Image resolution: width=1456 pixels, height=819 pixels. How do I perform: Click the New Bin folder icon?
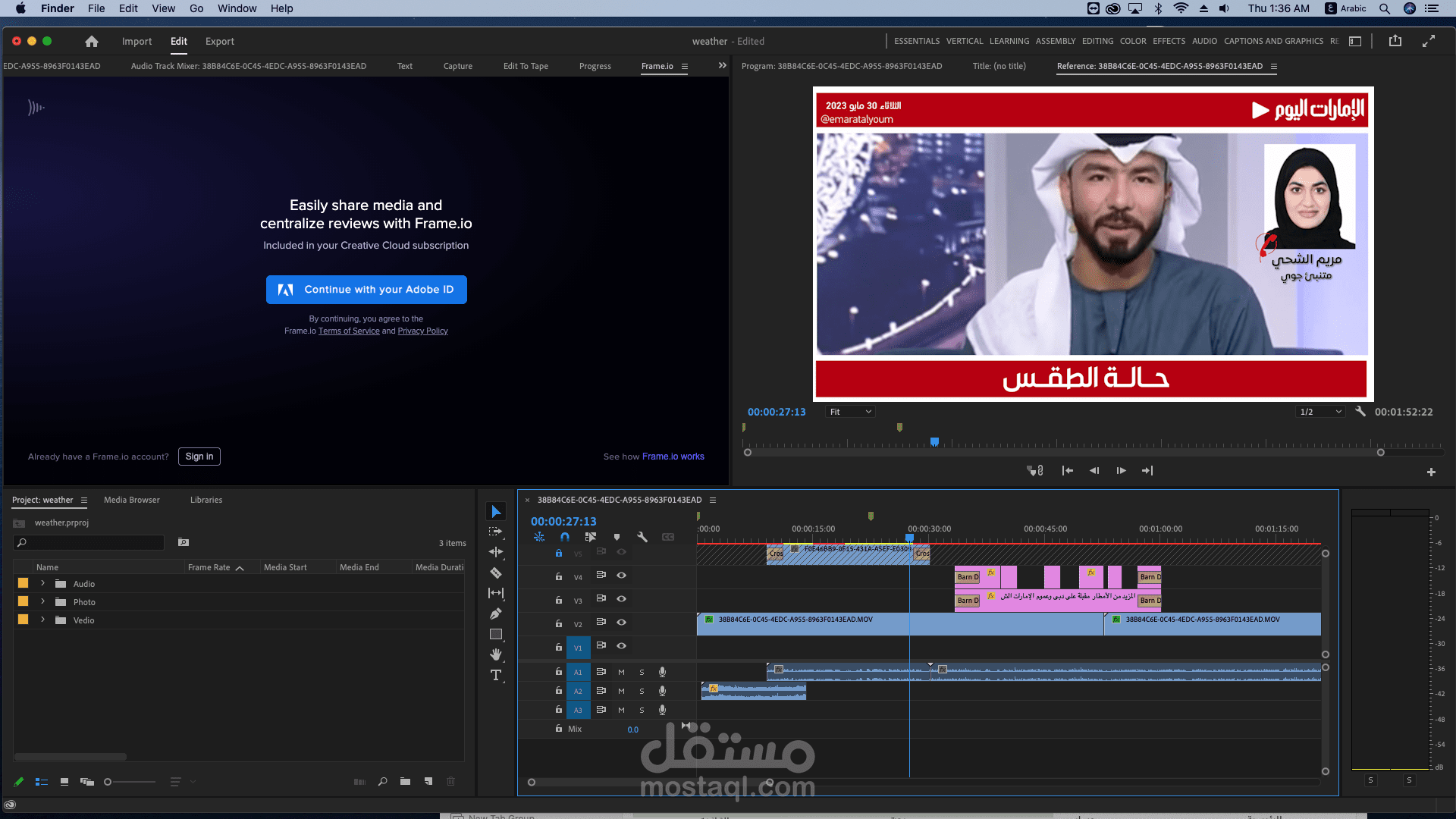click(406, 782)
